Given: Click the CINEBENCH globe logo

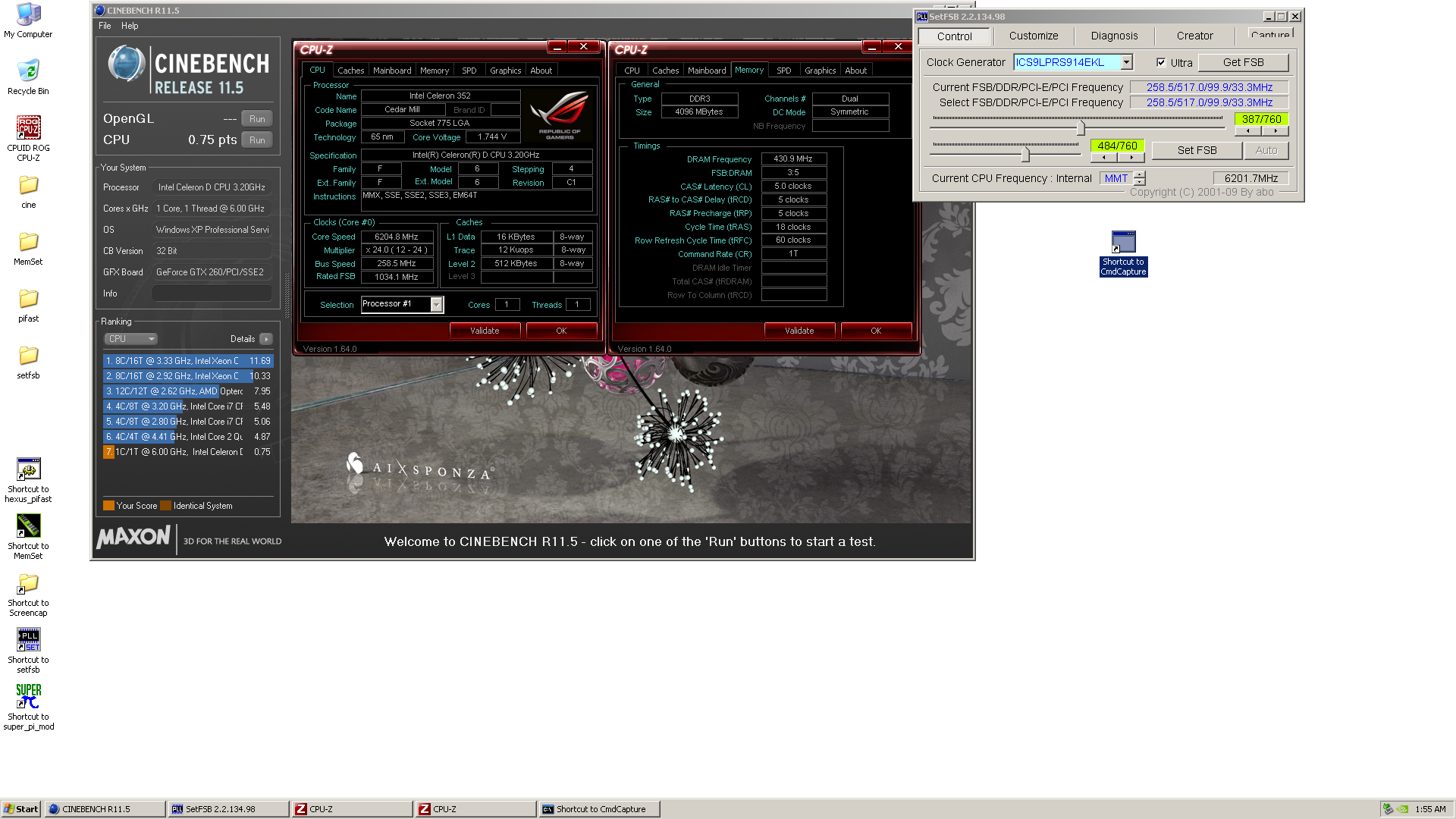Looking at the screenshot, I should pyautogui.click(x=126, y=64).
